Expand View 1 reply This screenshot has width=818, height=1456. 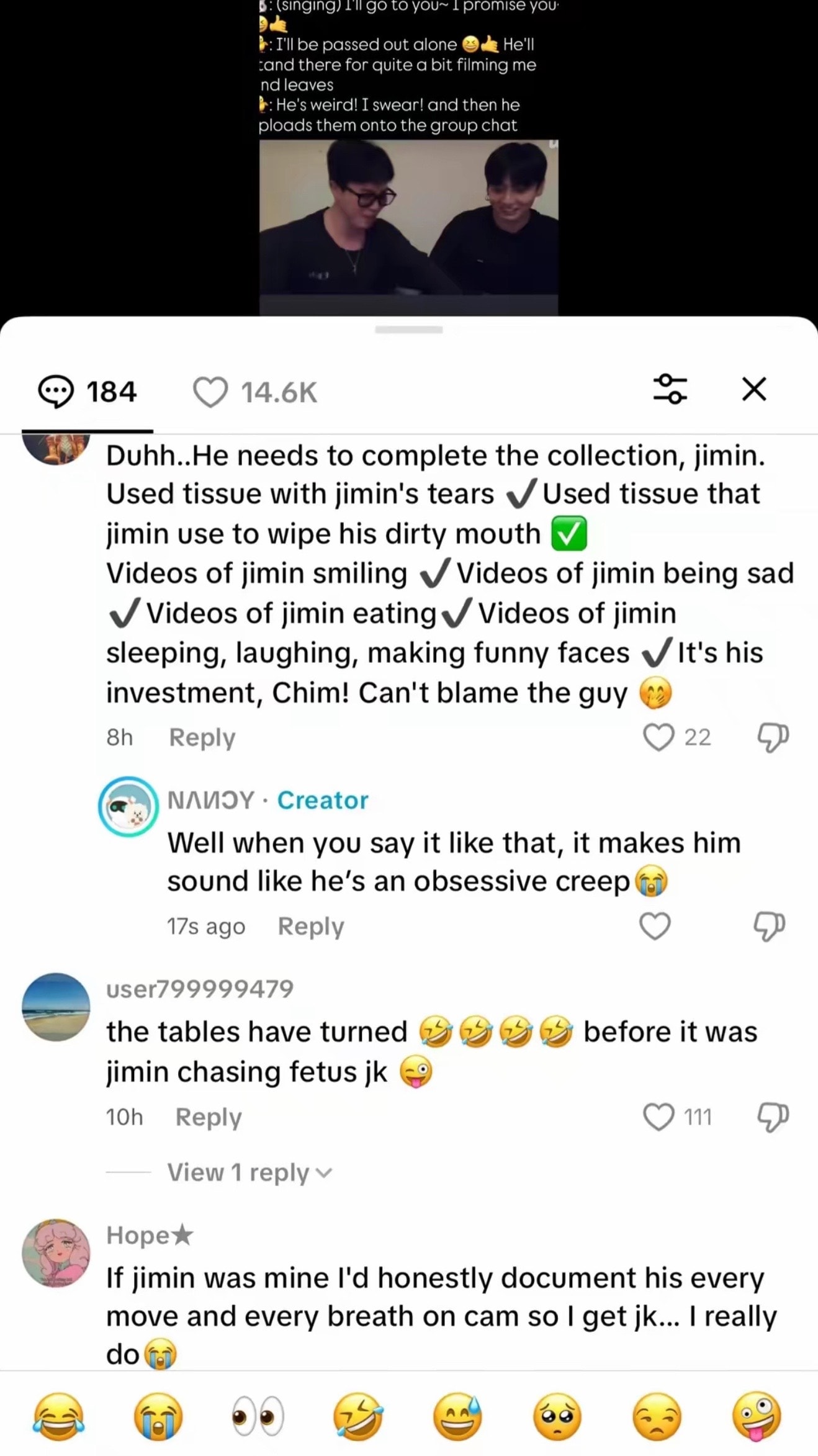[x=250, y=1172]
